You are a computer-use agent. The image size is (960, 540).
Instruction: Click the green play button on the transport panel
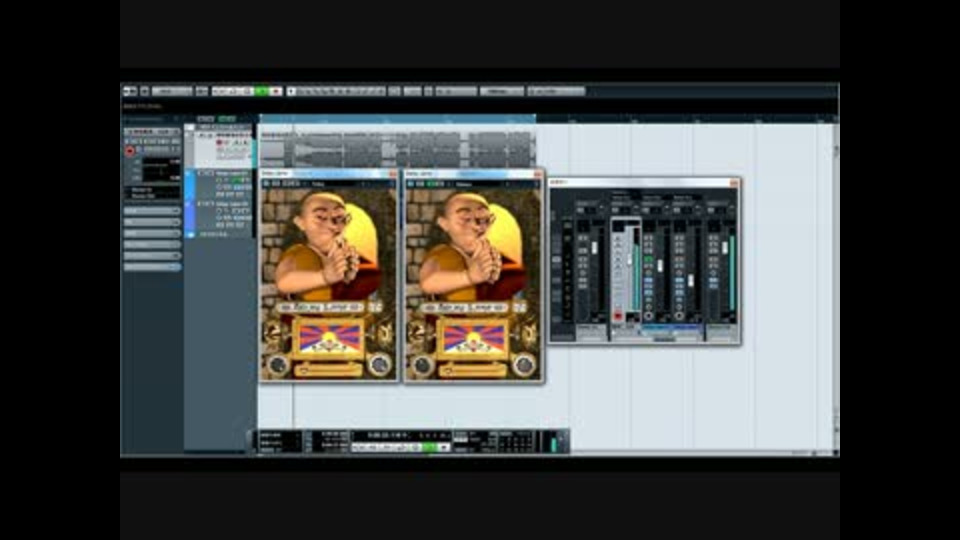(x=430, y=448)
